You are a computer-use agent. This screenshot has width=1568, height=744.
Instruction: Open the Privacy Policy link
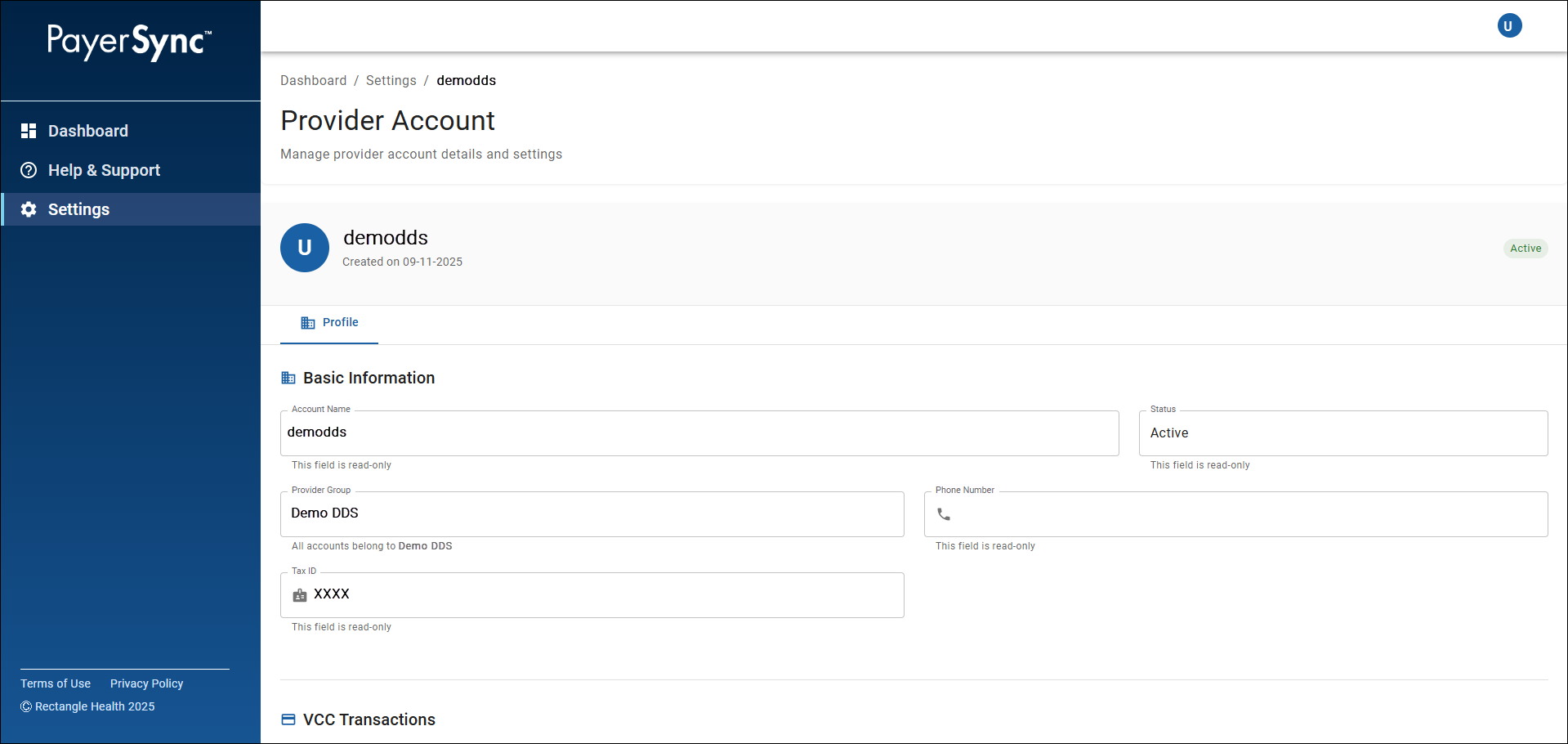point(147,683)
